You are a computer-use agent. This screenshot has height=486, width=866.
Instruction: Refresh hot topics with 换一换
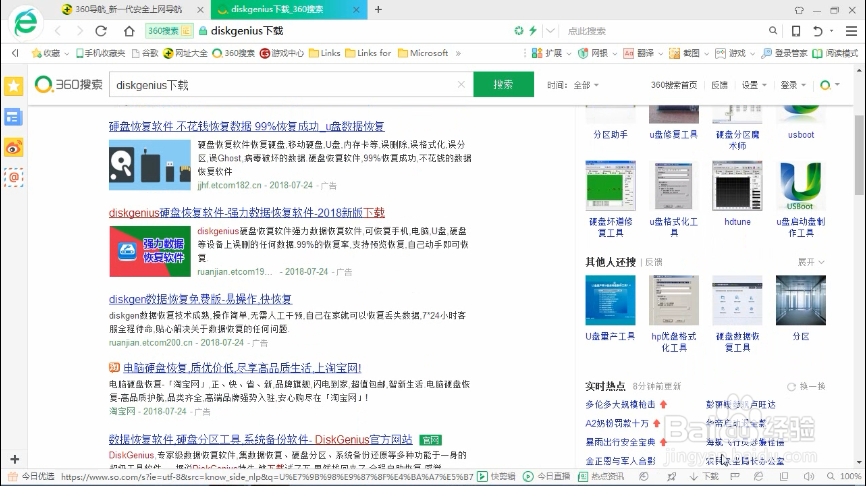tap(806, 387)
